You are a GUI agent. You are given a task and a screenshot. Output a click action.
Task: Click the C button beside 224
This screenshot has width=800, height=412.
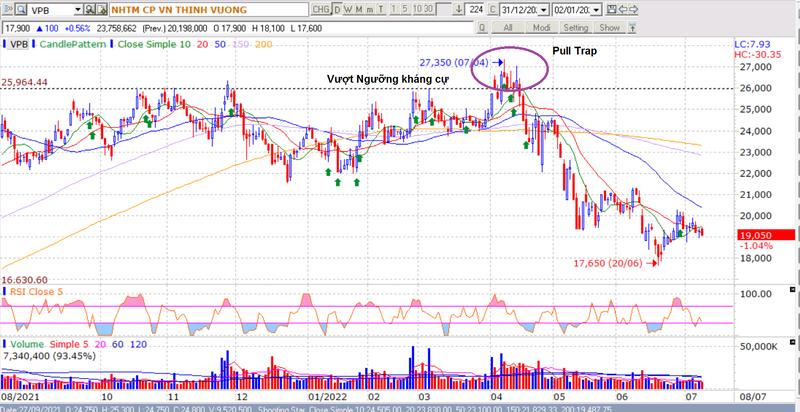492,9
